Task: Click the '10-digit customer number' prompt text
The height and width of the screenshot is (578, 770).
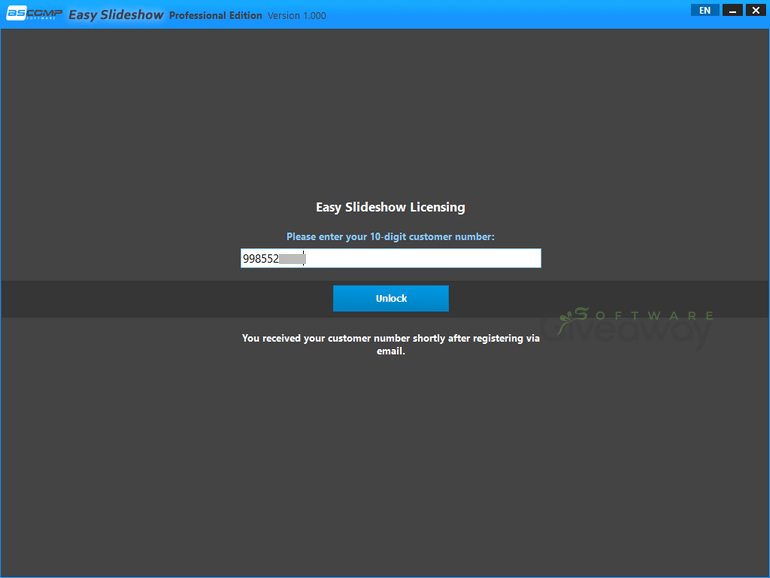Action: click(x=390, y=237)
